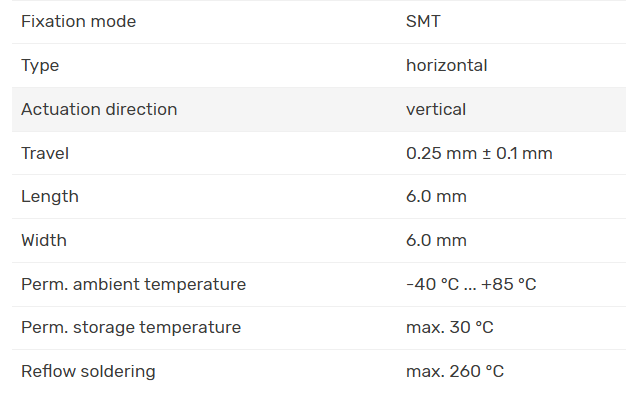The image size is (626, 407).
Task: Select the 6.0 mm Length value
Action: point(436,197)
